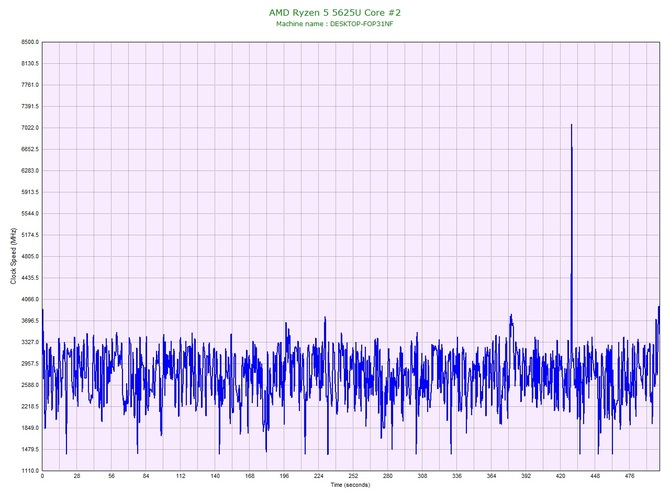Image resolution: width=670 pixels, height=502 pixels.
Task: Click the 224 x-axis tick label
Action: point(319,476)
